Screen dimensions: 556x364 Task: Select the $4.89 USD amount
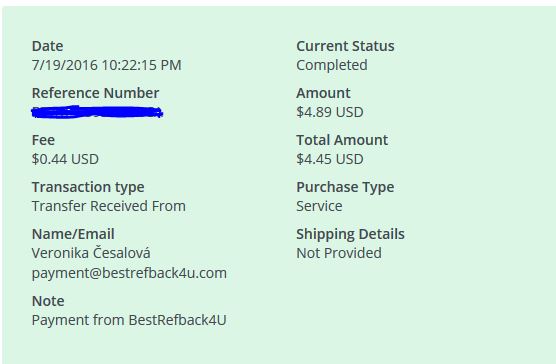pyautogui.click(x=330, y=112)
